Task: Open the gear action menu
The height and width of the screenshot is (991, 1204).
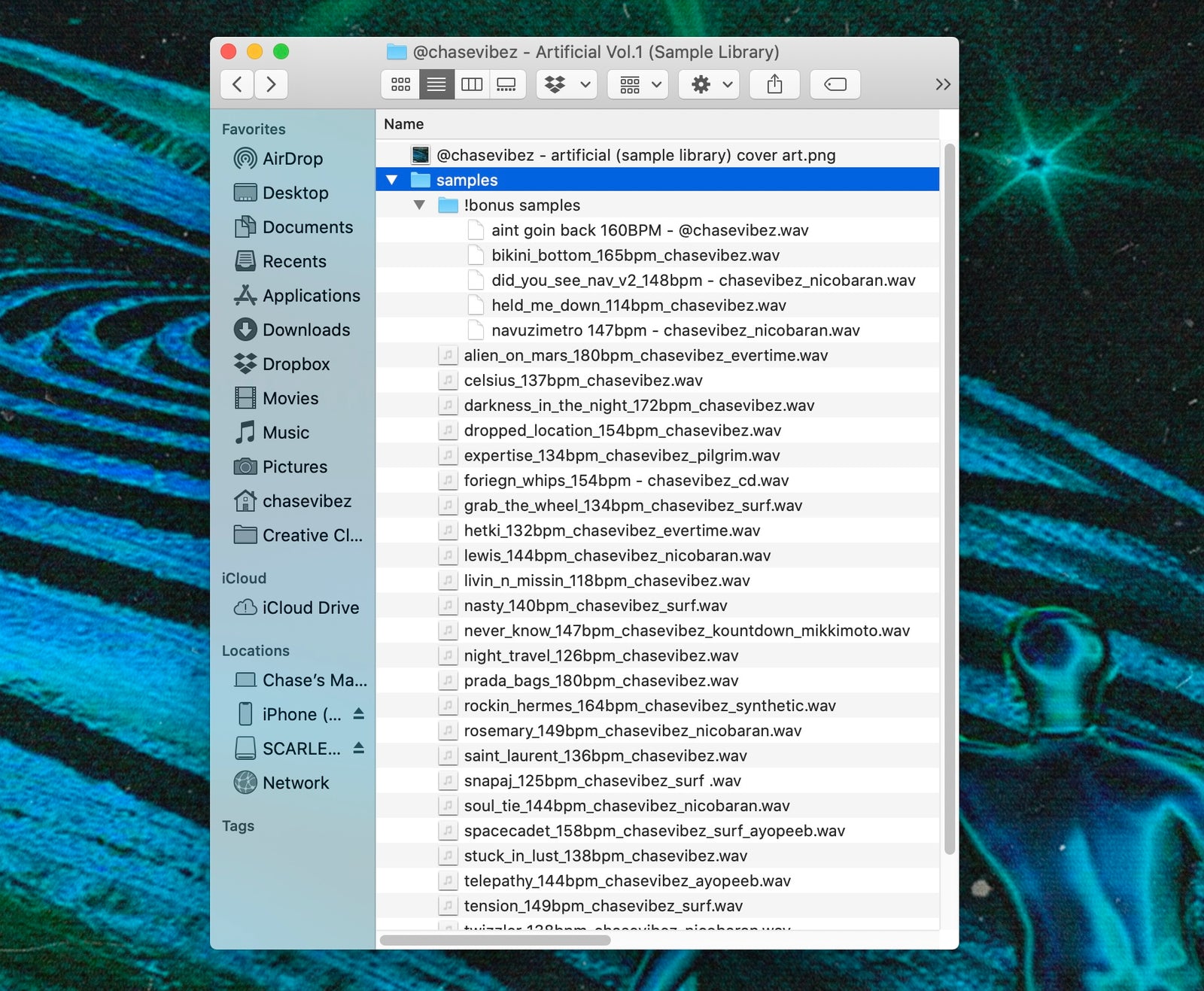Action: coord(709,84)
